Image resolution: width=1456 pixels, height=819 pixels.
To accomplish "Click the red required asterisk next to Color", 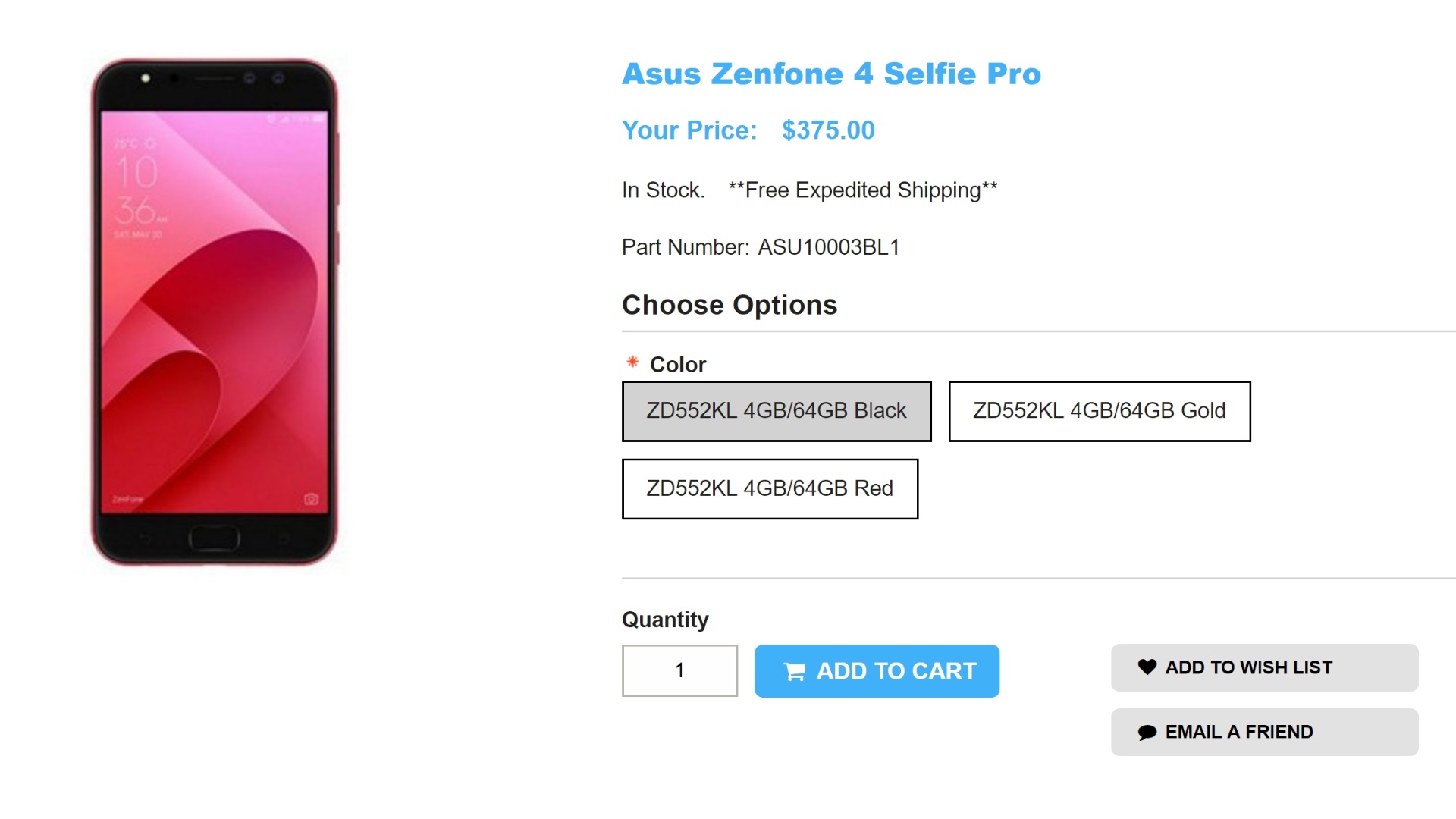I will [632, 362].
